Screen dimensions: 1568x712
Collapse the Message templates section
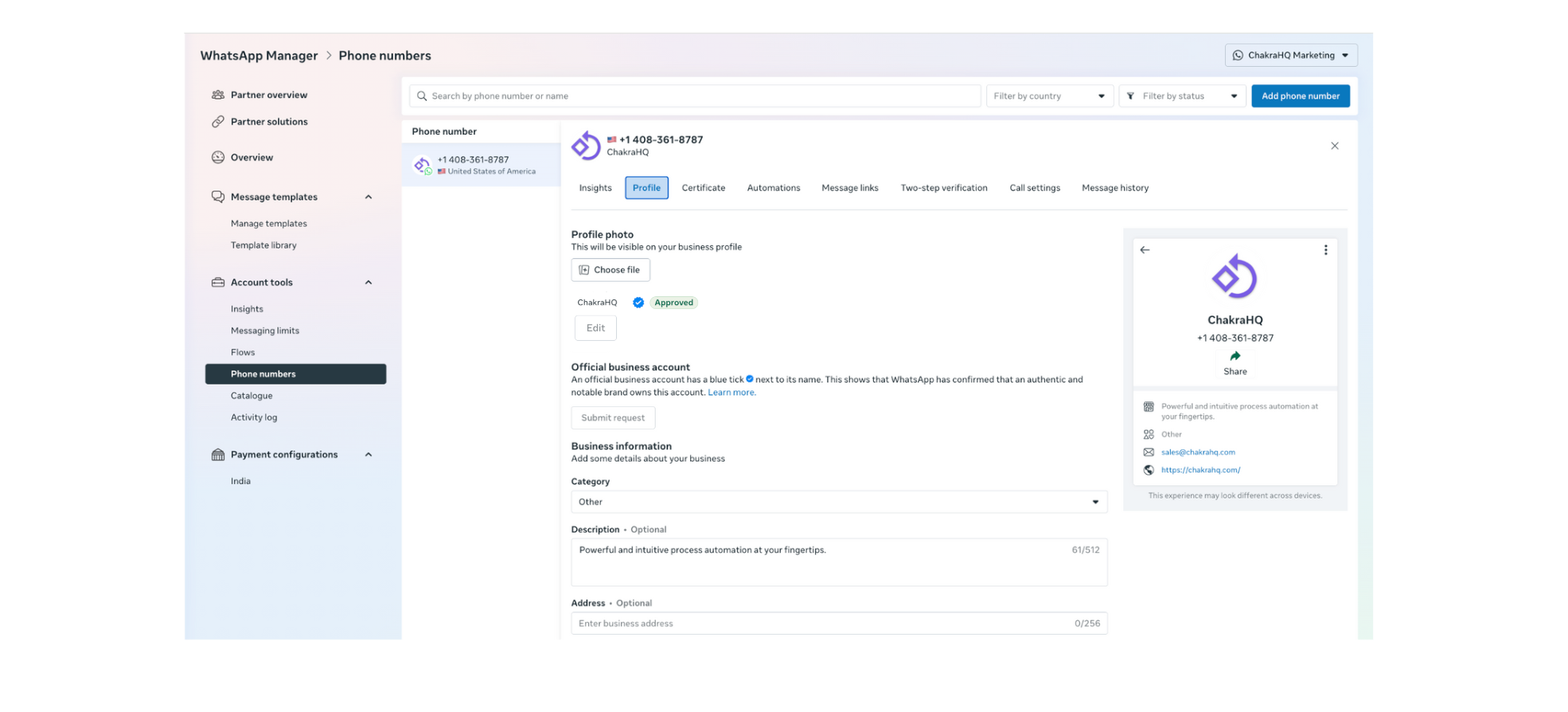pos(369,198)
